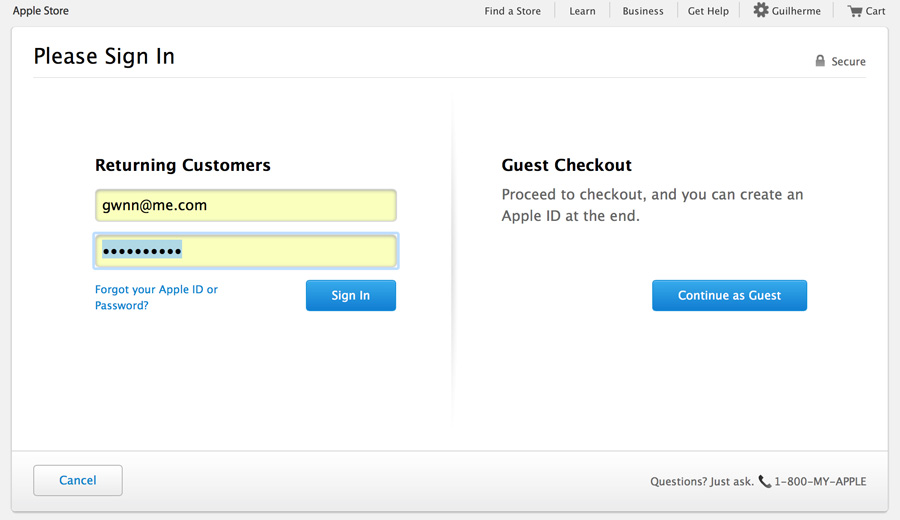This screenshot has width=900, height=520.
Task: Open the shopping cart icon
Action: [x=855, y=11]
